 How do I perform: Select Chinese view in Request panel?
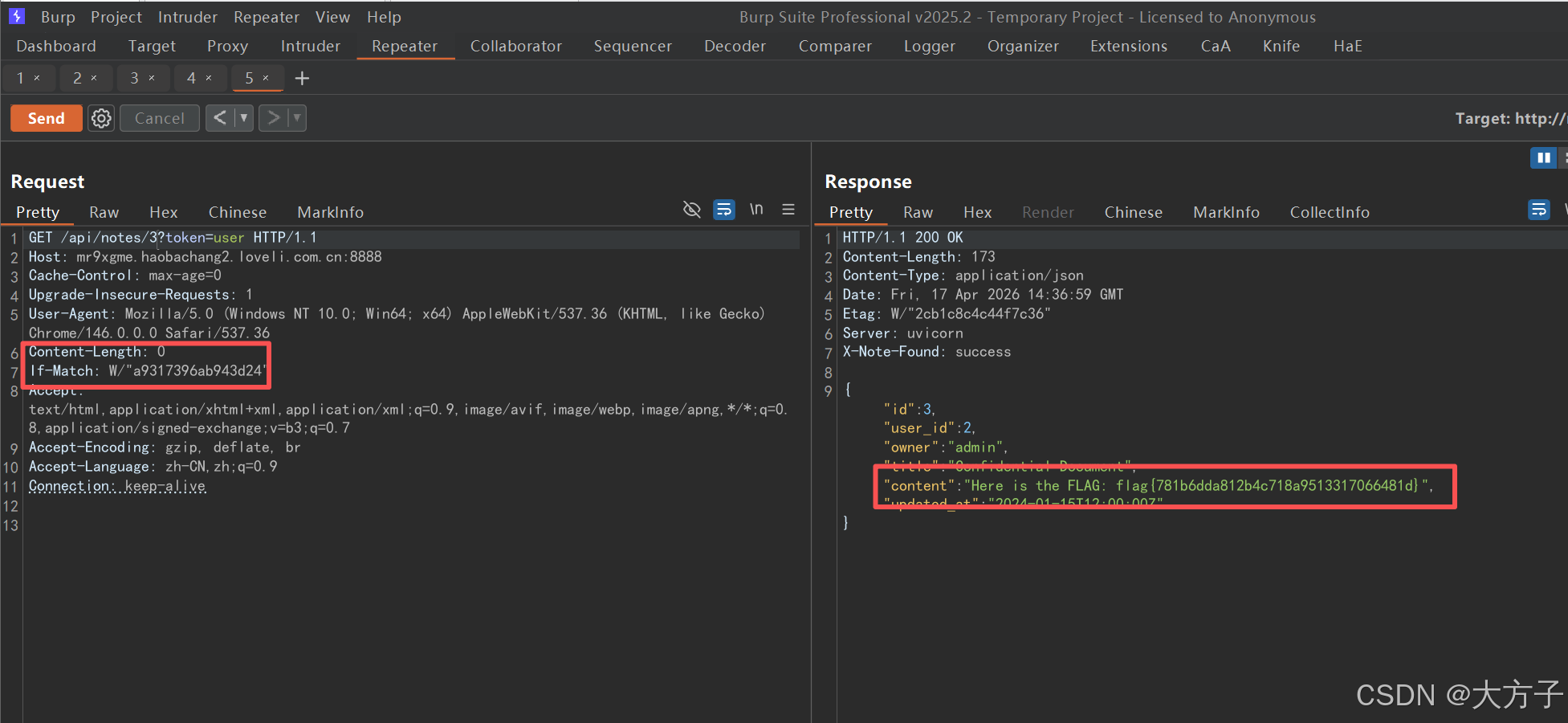pos(238,212)
